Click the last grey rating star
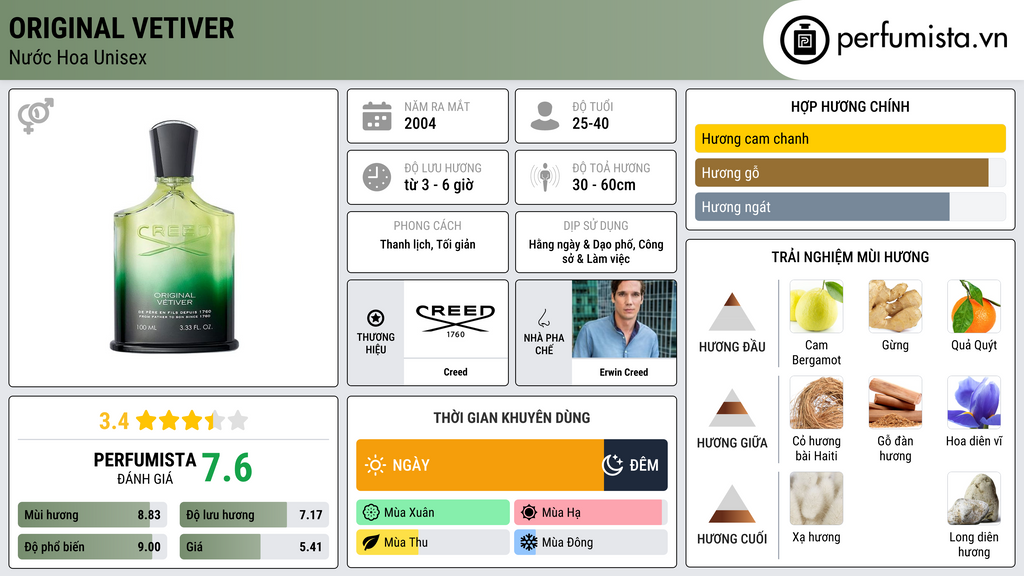Image resolution: width=1024 pixels, height=576 pixels. pos(238,420)
